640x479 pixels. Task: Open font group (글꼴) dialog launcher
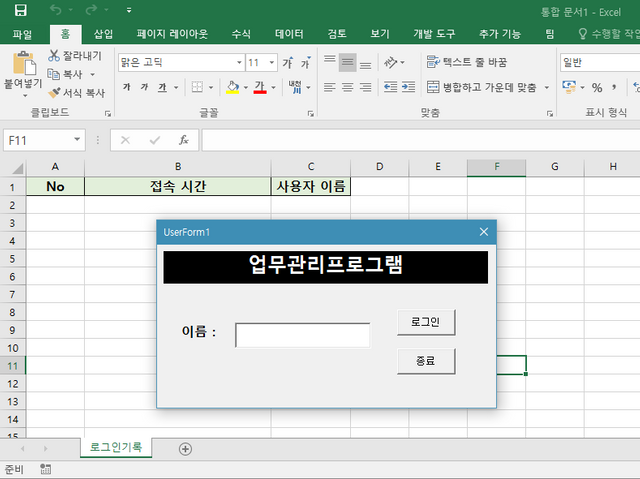point(311,113)
